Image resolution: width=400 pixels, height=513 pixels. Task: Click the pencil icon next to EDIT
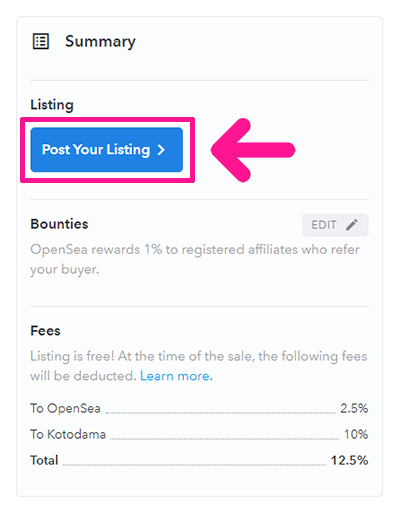coord(352,225)
